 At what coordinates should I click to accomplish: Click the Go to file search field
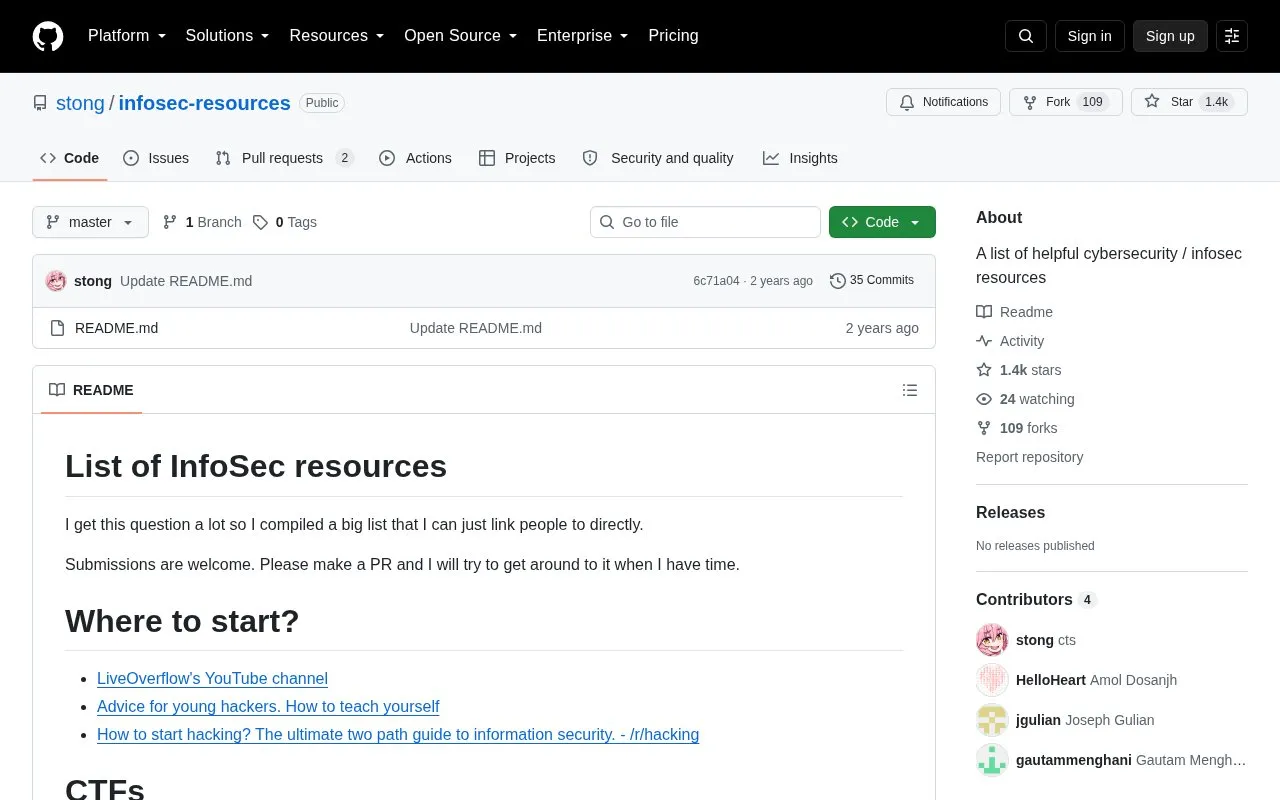[705, 222]
